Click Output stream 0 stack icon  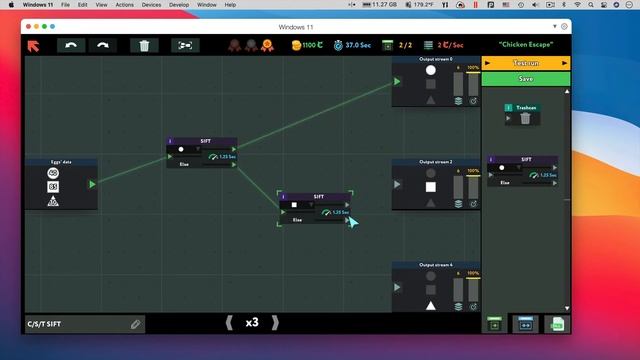pos(458,101)
